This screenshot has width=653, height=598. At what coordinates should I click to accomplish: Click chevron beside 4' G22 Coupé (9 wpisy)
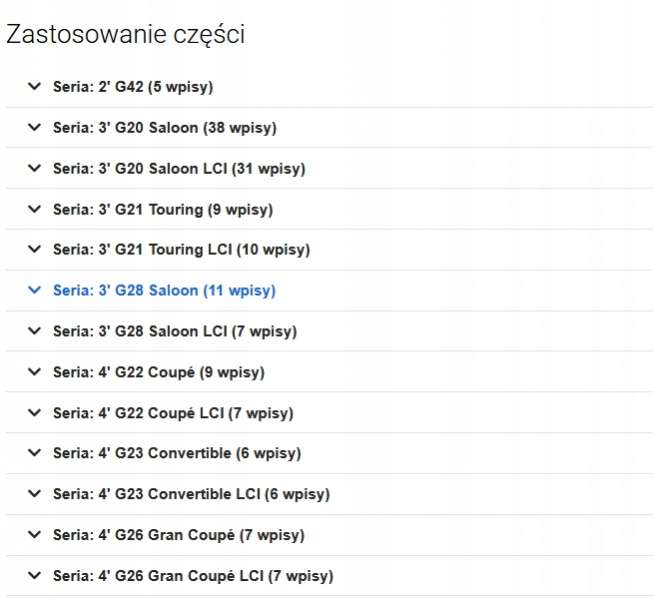pyautogui.click(x=35, y=372)
